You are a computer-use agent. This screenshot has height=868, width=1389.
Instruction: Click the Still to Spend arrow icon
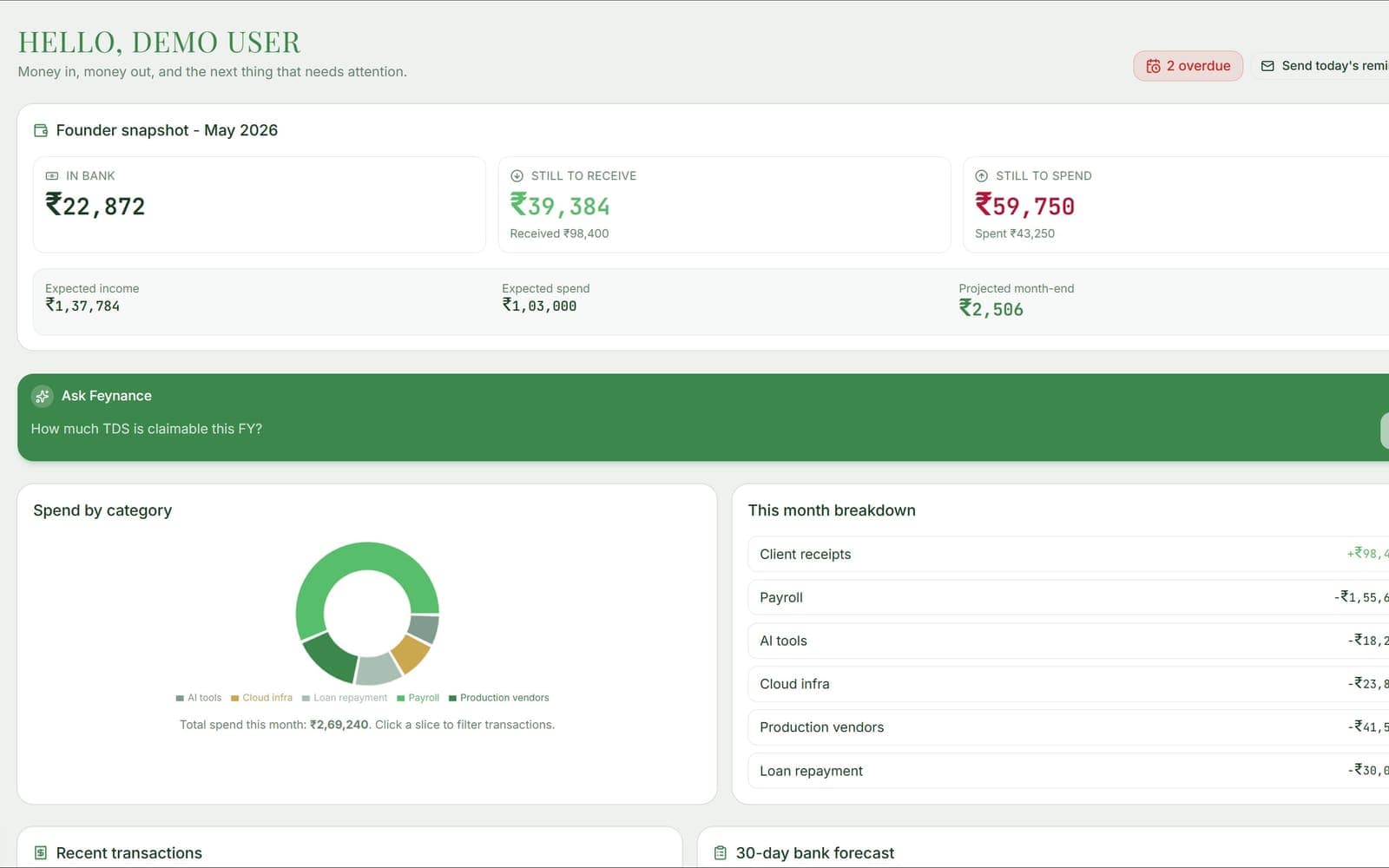pyautogui.click(x=982, y=175)
